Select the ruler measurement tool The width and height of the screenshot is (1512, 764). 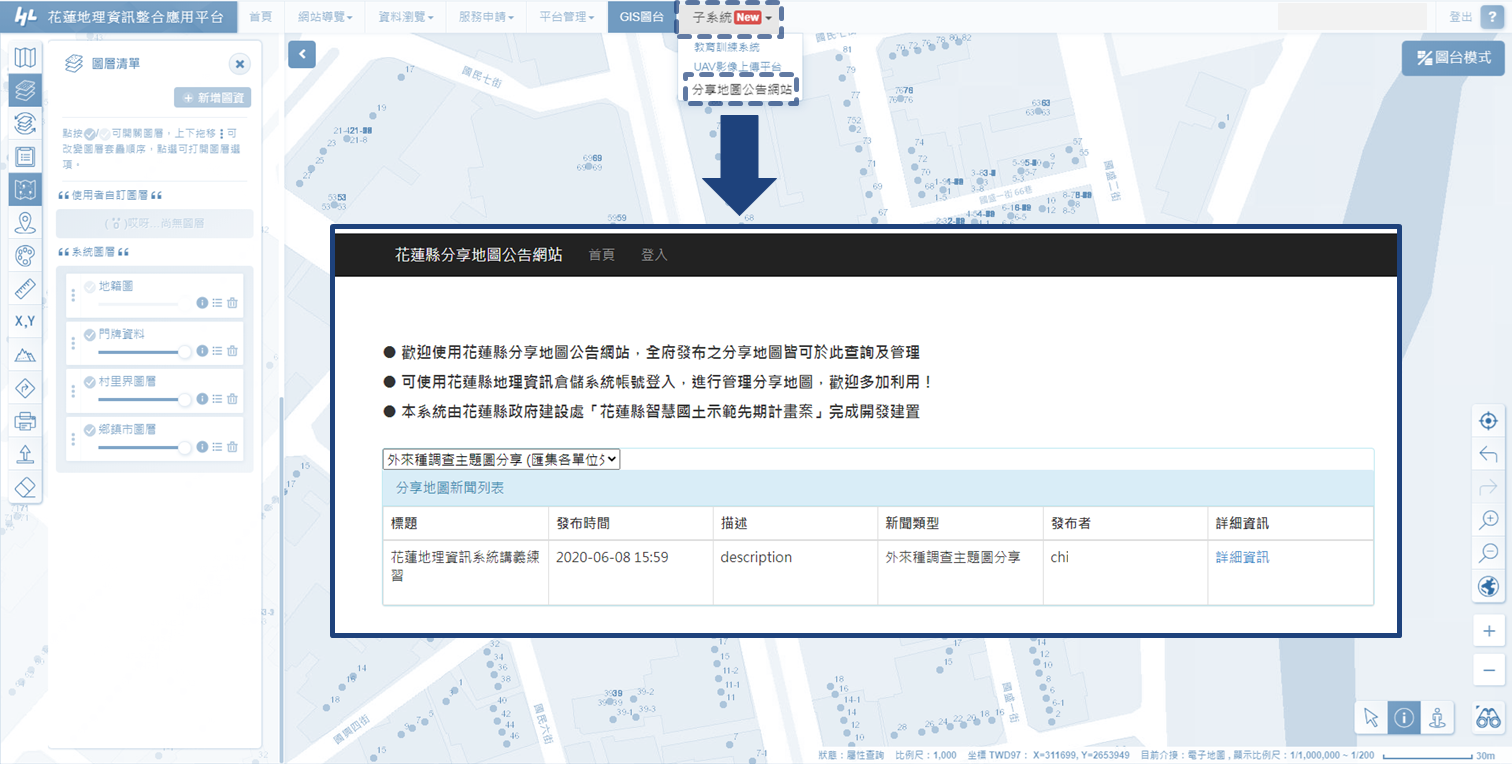click(x=26, y=289)
